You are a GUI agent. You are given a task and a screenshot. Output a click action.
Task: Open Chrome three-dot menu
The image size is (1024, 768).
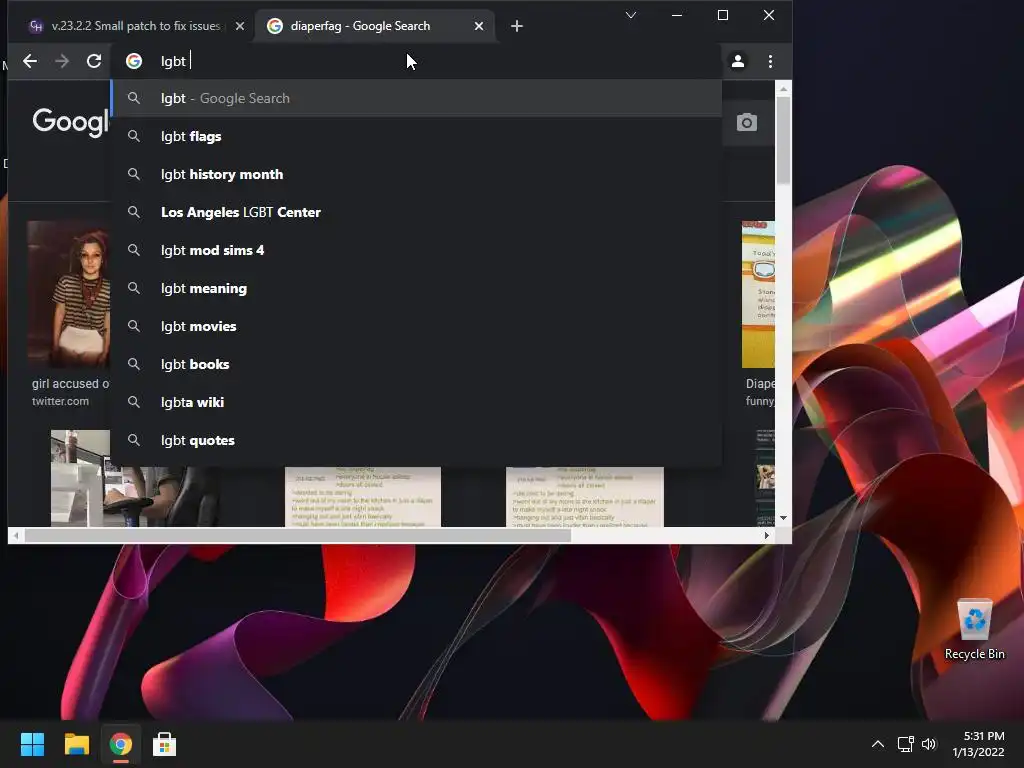pyautogui.click(x=771, y=61)
